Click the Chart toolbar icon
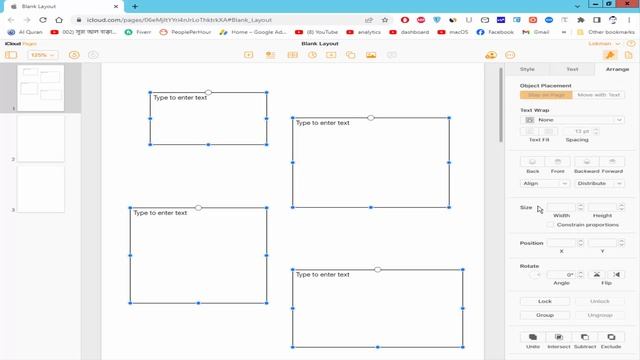This screenshot has height=360, width=640. tap(312, 55)
